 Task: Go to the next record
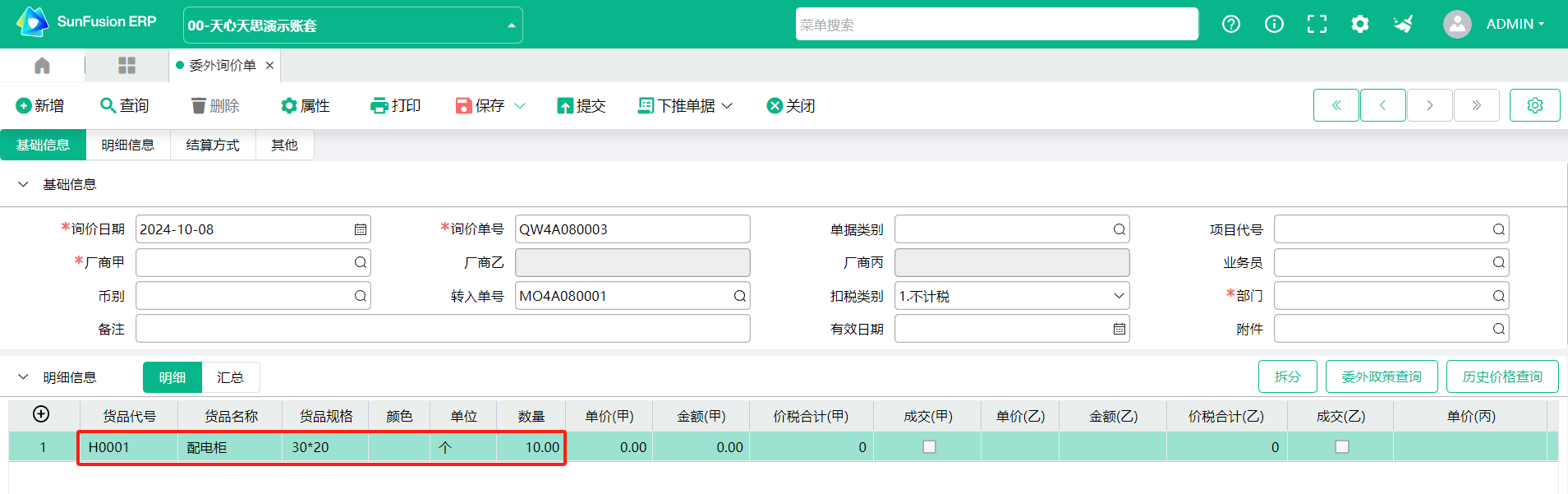click(x=1430, y=105)
